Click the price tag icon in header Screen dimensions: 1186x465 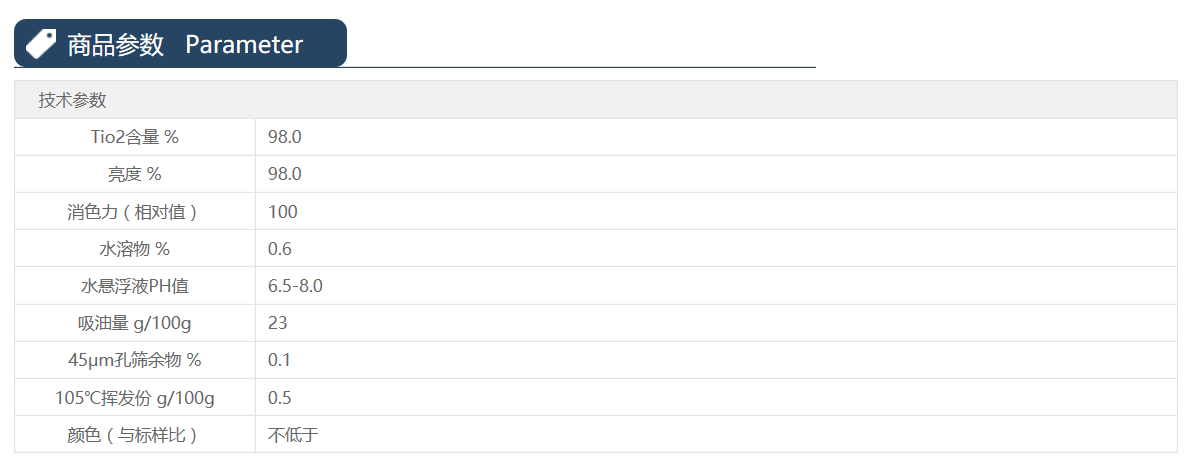pyautogui.click(x=40, y=44)
